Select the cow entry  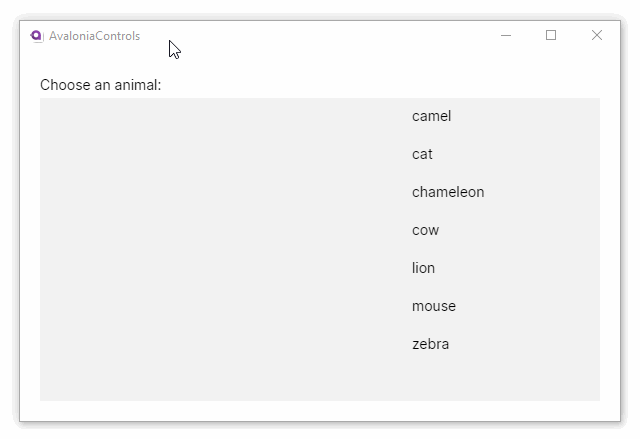click(425, 230)
